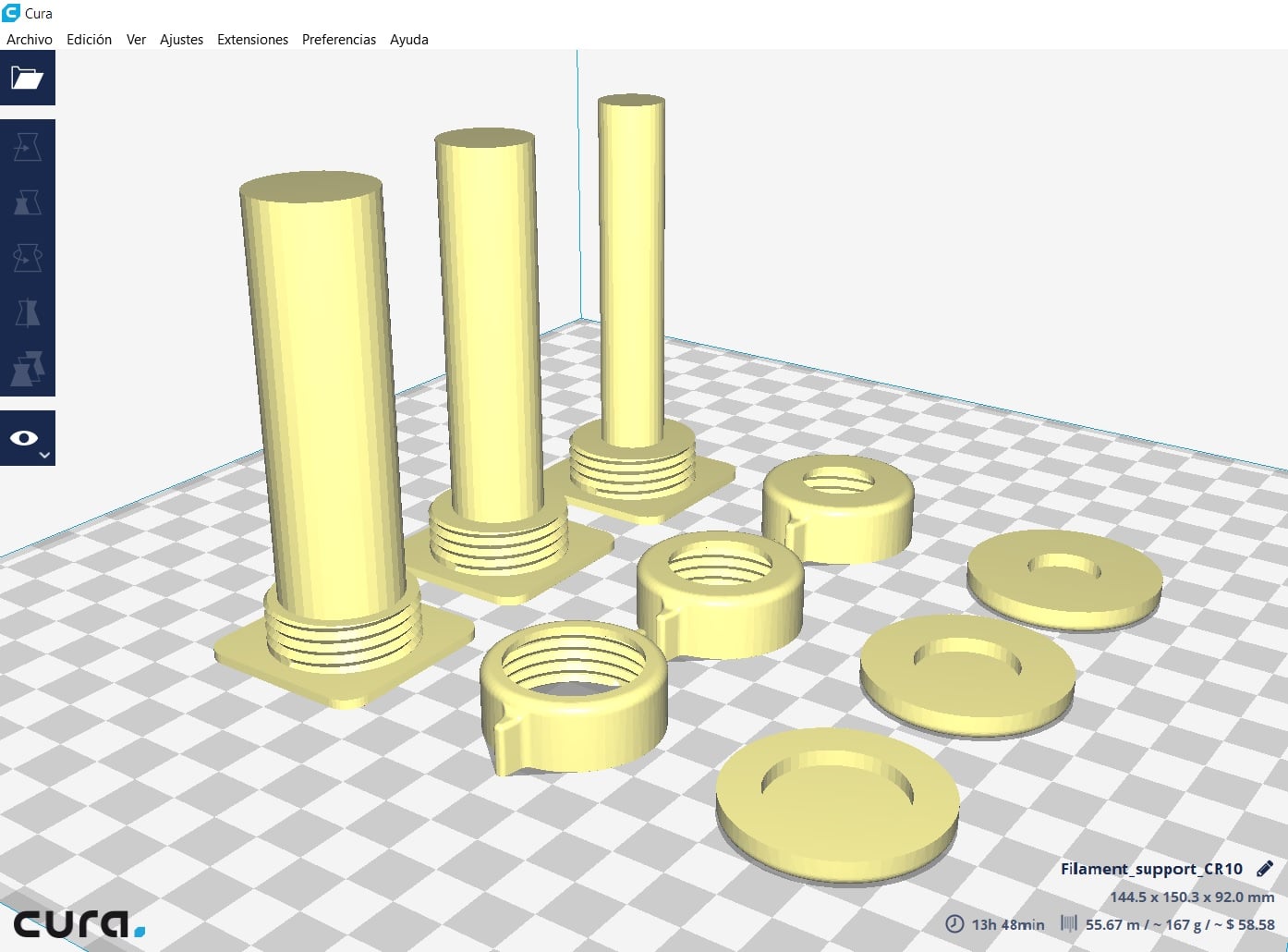This screenshot has width=1288, height=952.
Task: Open the Preferencias menu
Action: pos(339,40)
